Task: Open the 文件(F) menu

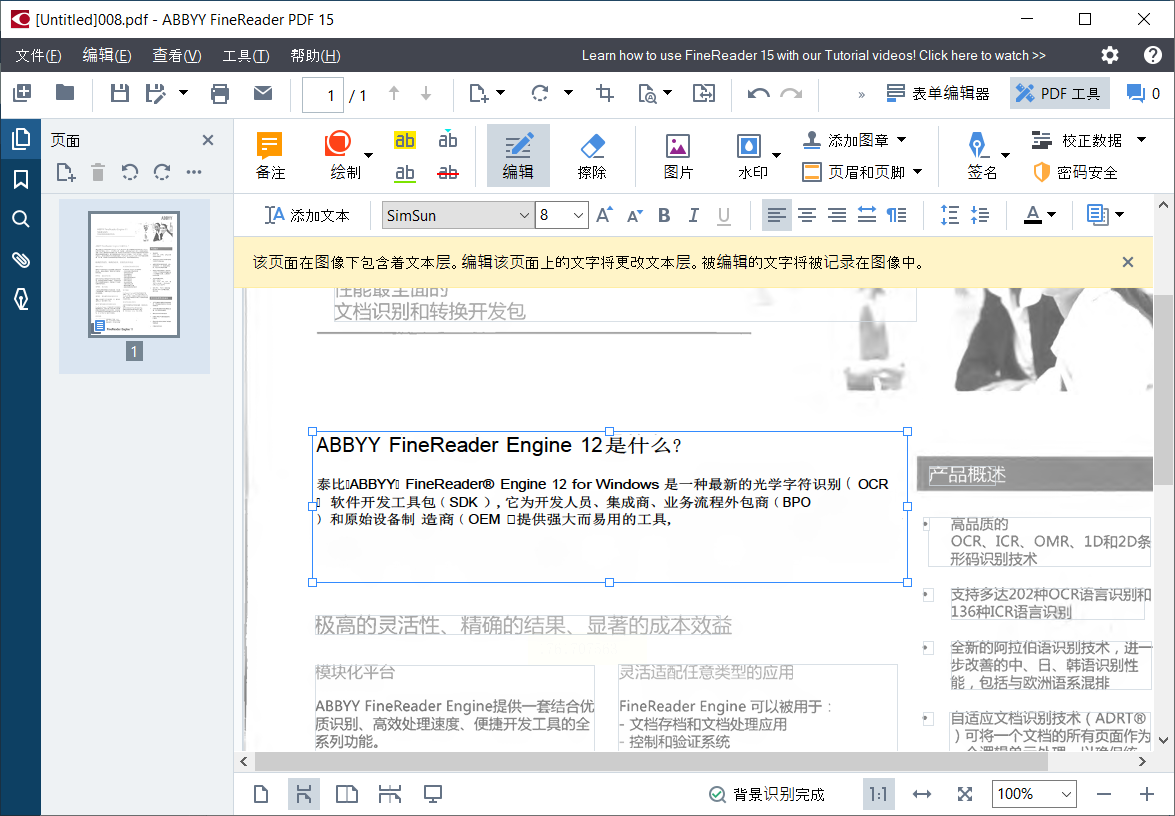Action: pos(38,56)
